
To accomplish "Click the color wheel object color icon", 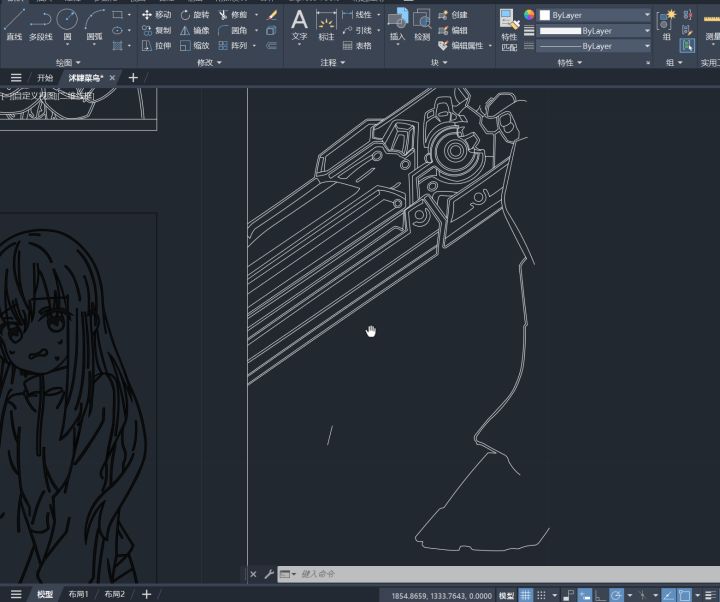I will [529, 15].
